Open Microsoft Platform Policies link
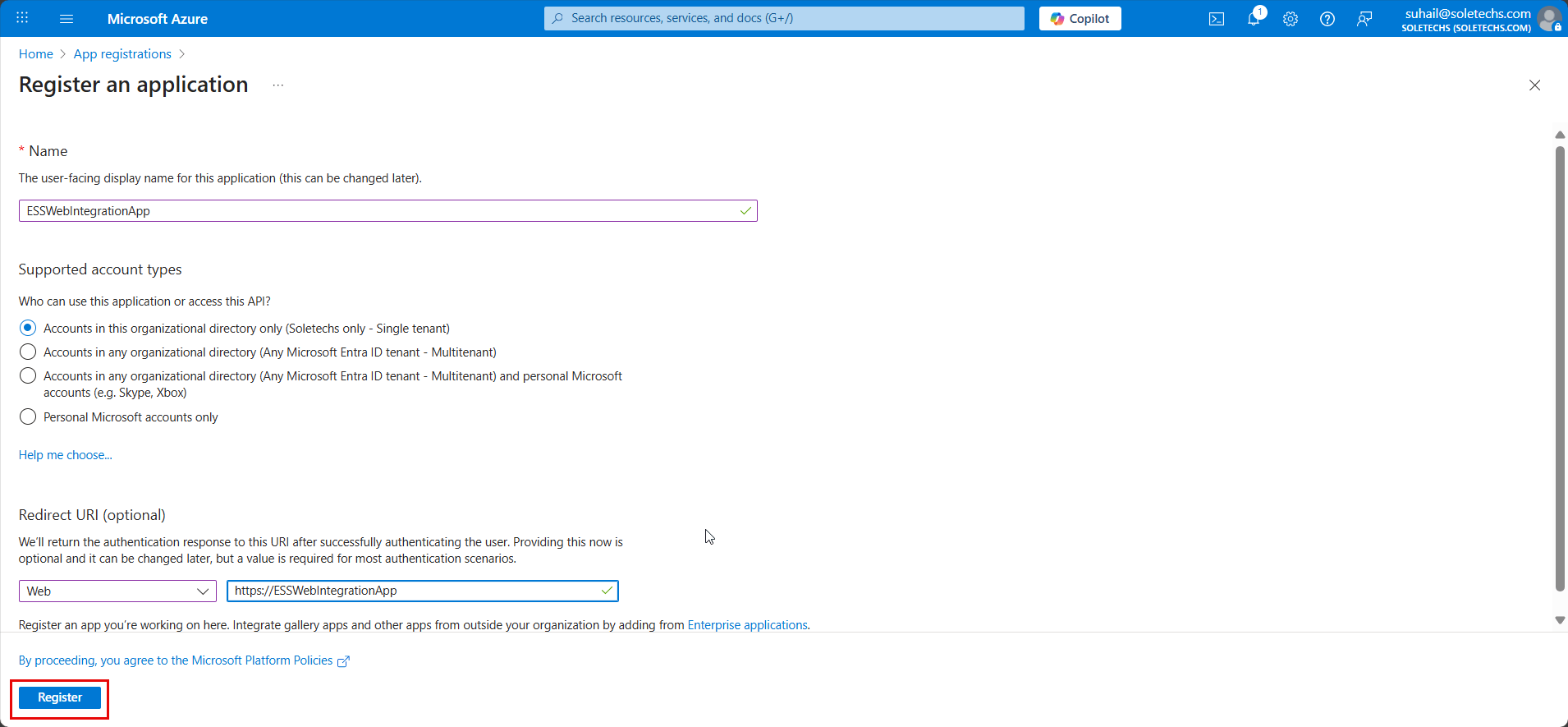The image size is (1568, 727). [x=184, y=660]
